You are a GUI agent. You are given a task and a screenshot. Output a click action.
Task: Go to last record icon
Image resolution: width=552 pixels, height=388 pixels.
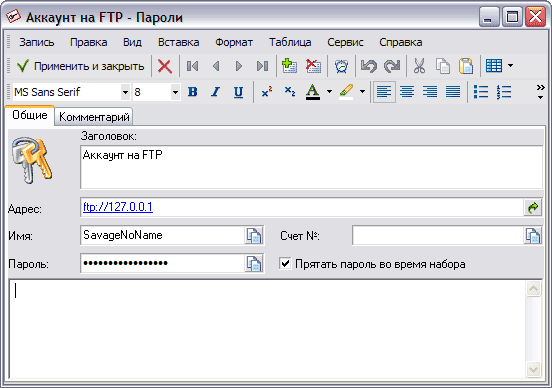pyautogui.click(x=263, y=66)
